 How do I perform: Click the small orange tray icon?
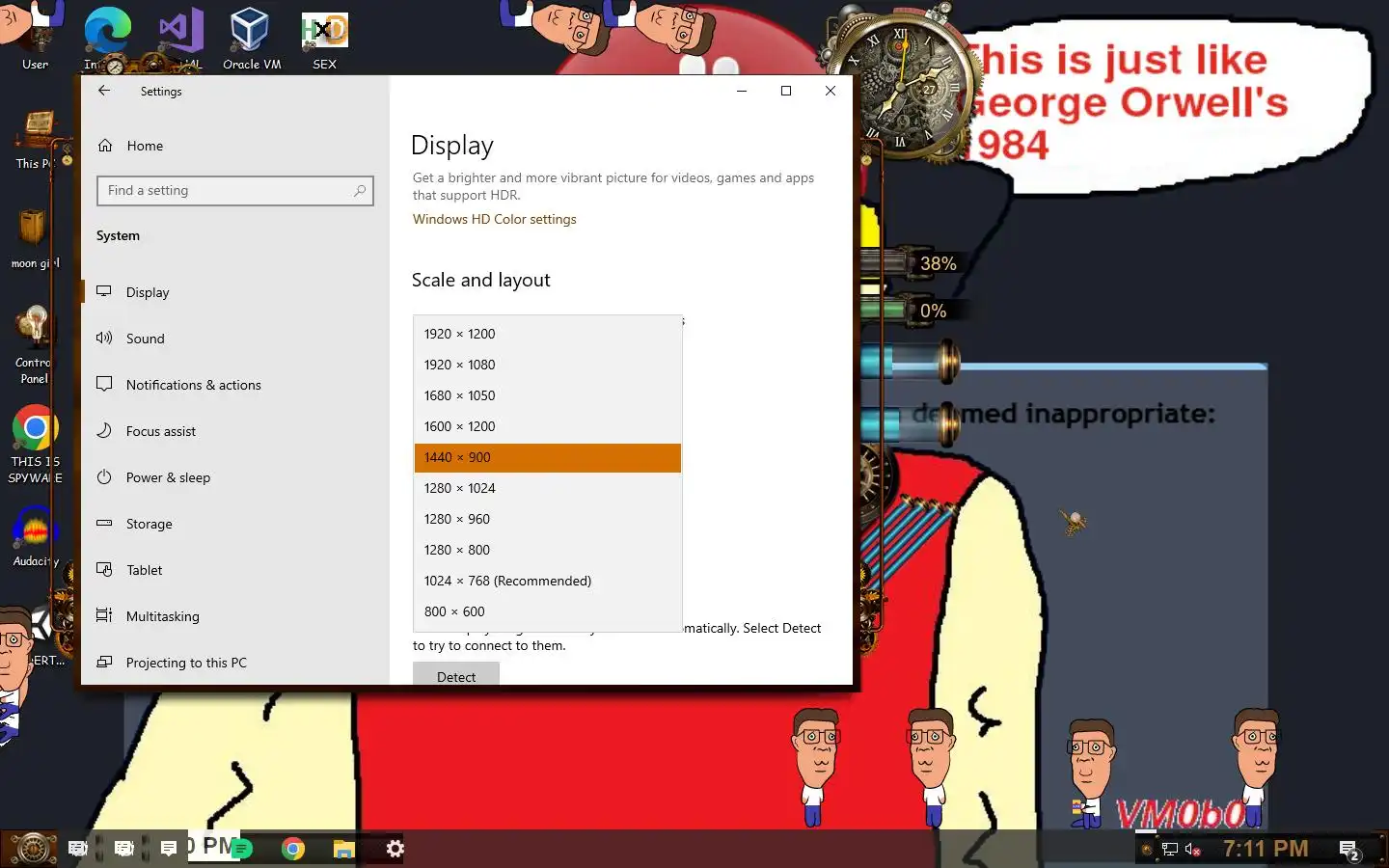click(x=1147, y=850)
